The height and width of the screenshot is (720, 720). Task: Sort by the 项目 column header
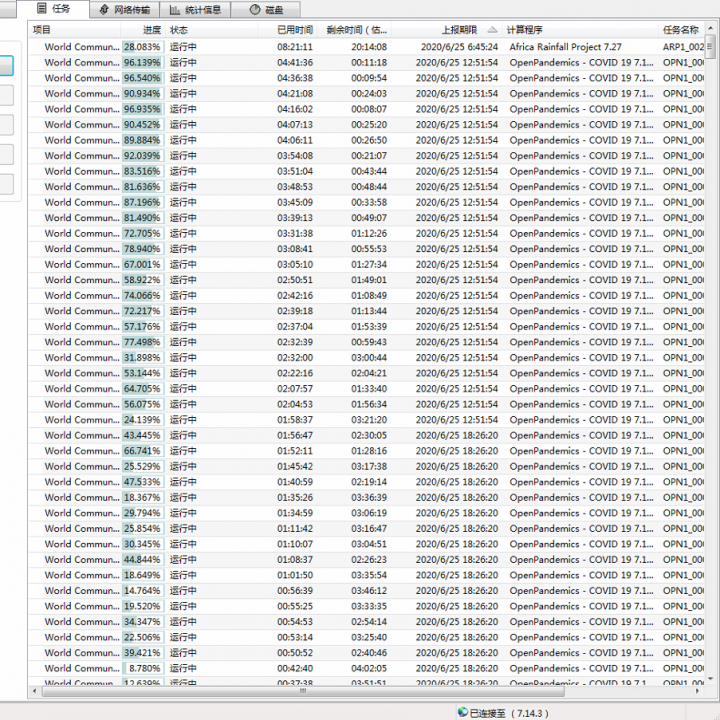[75, 30]
